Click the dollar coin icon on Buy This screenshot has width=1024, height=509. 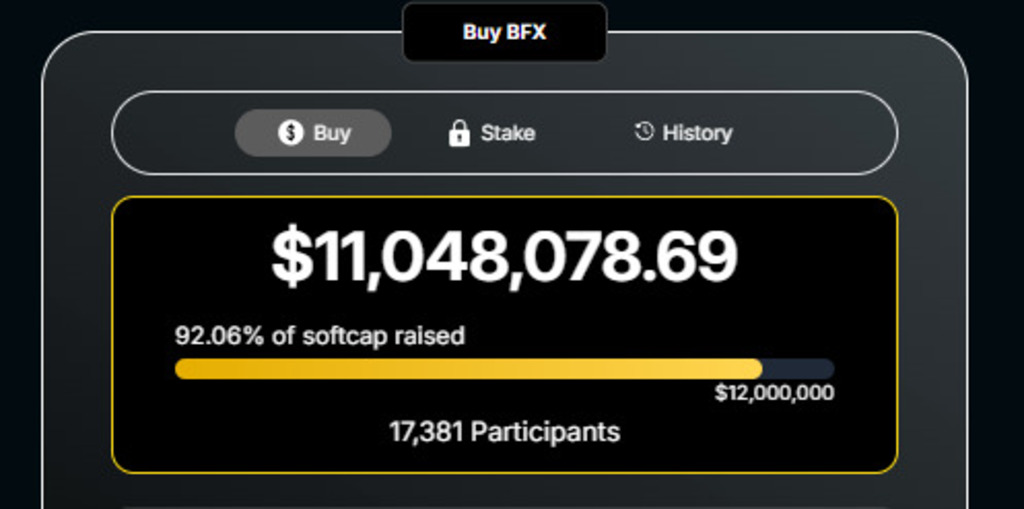point(290,133)
